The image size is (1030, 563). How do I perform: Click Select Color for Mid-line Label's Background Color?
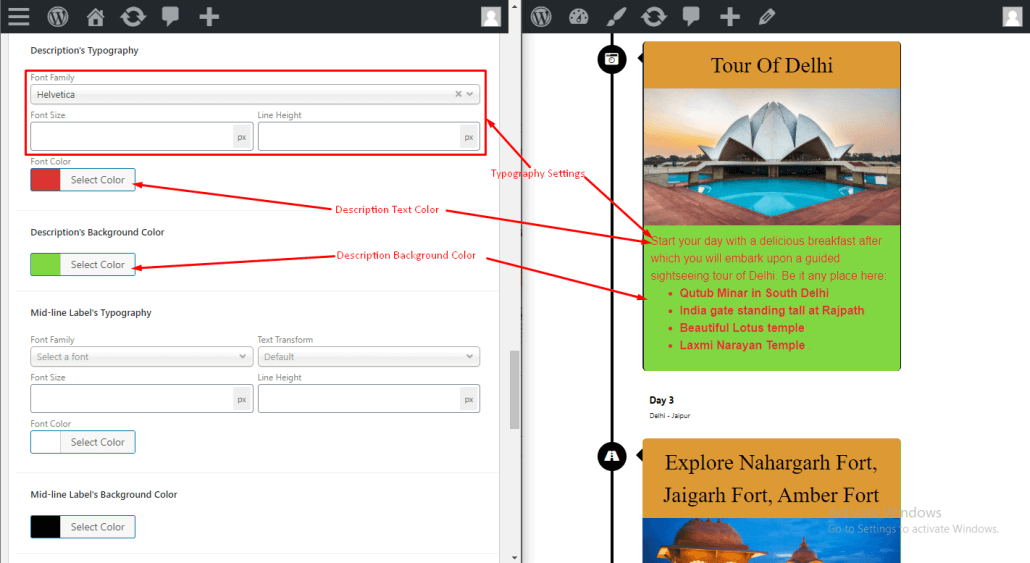pyautogui.click(x=98, y=527)
